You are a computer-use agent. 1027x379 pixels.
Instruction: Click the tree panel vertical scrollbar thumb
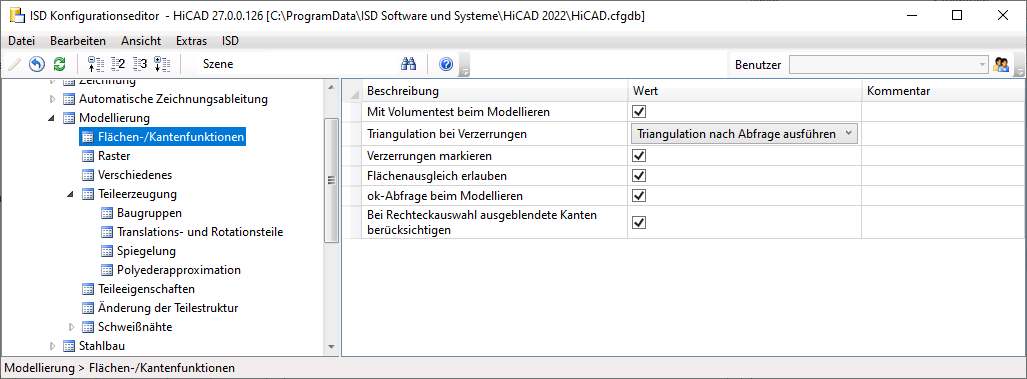point(331,181)
